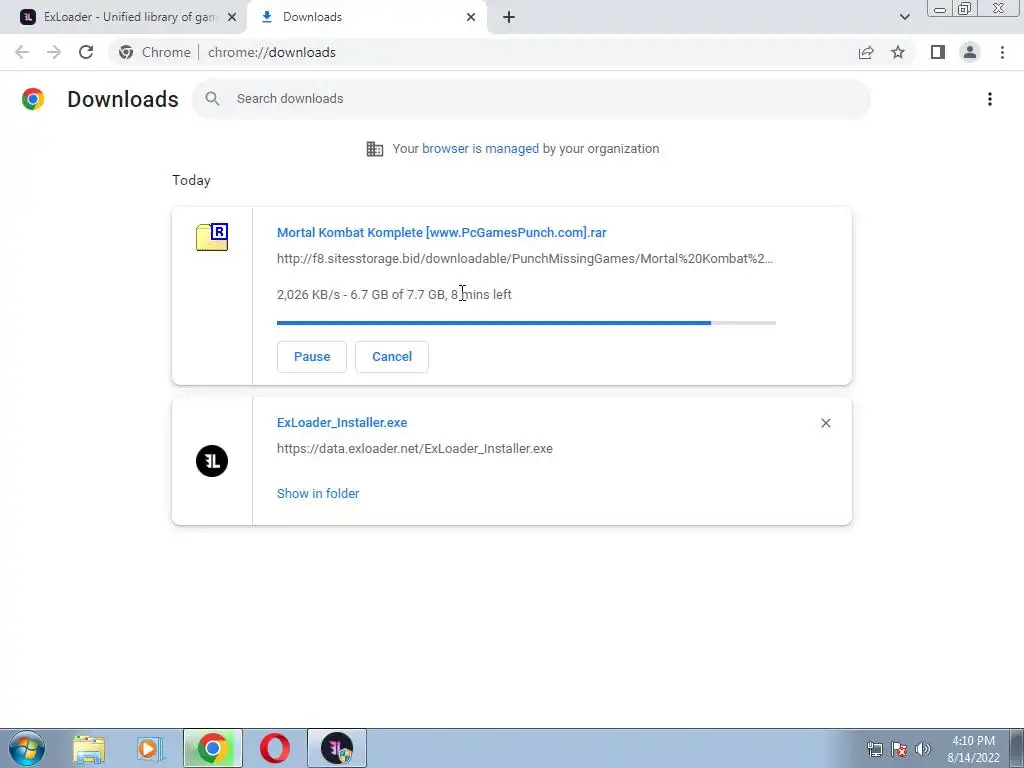Launch Windows Media Player from taskbar
This screenshot has height=768, width=1024.
150,749
